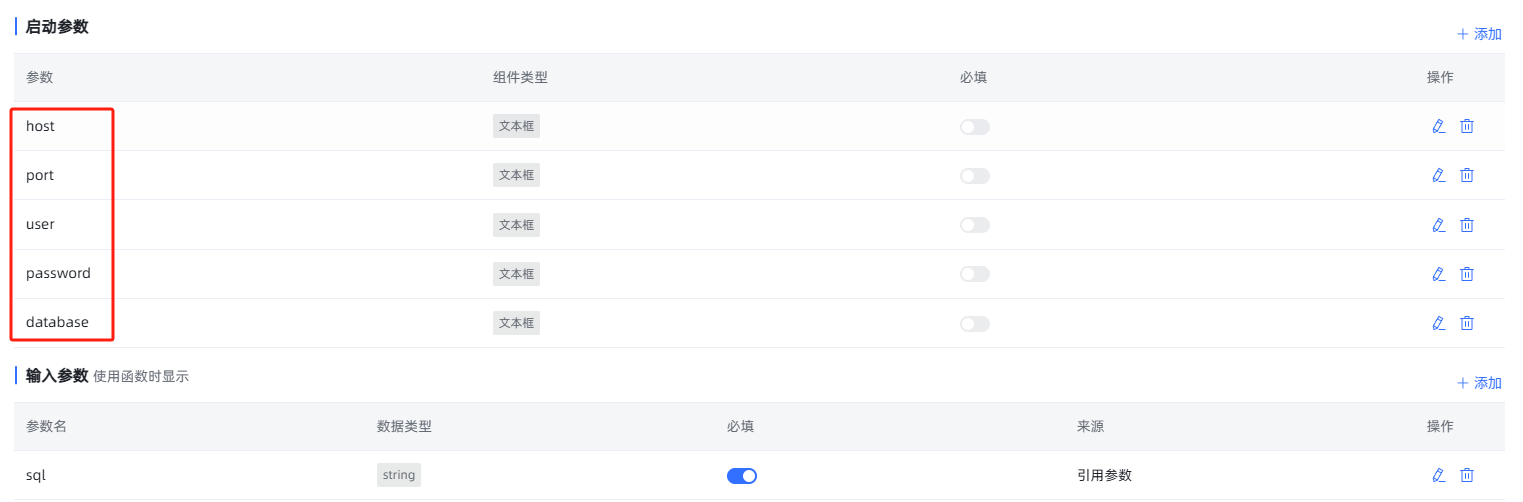Toggle required switch for database
The width and height of the screenshot is (1523, 502).
click(x=975, y=324)
